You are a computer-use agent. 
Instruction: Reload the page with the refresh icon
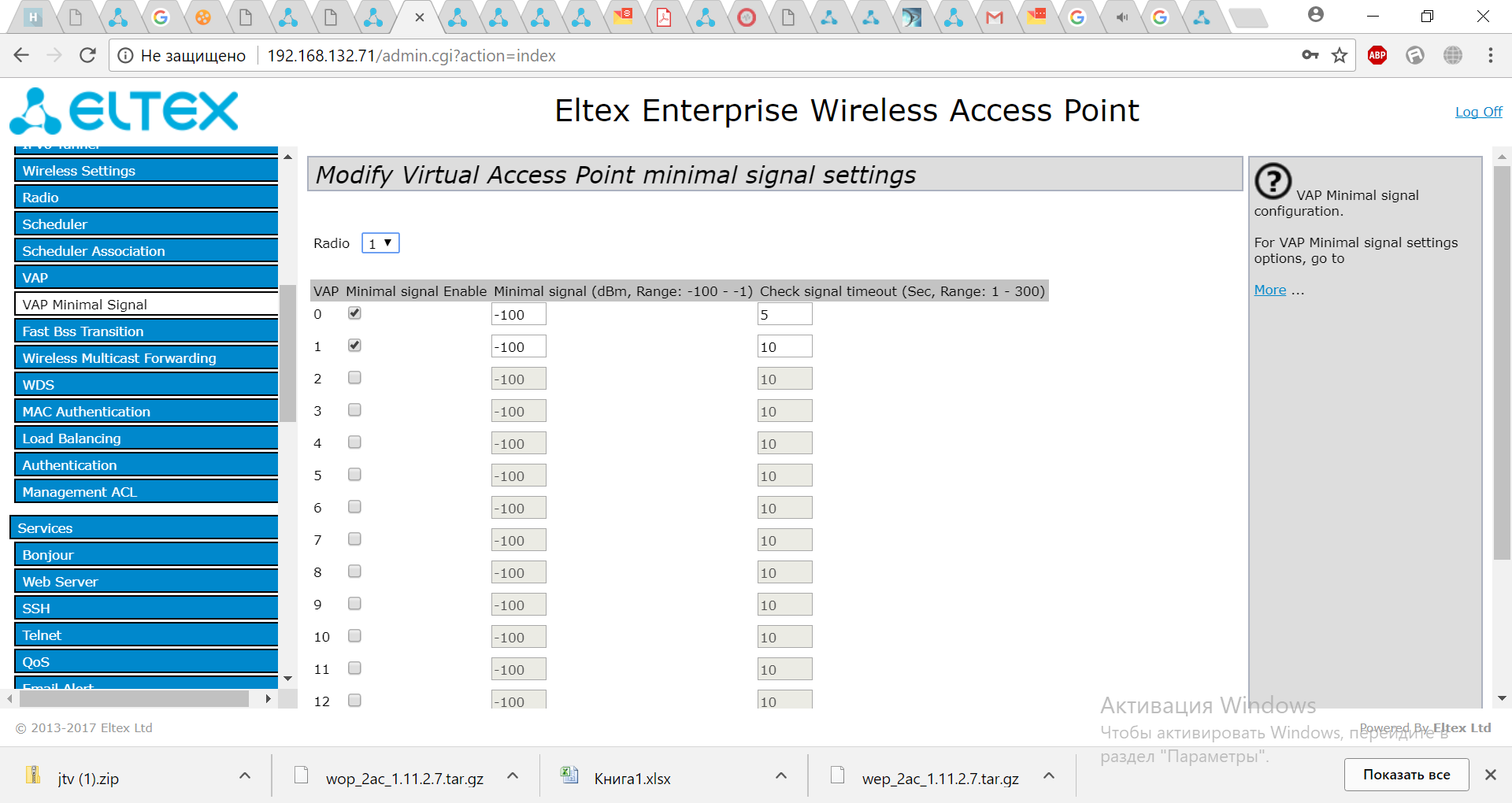point(87,55)
